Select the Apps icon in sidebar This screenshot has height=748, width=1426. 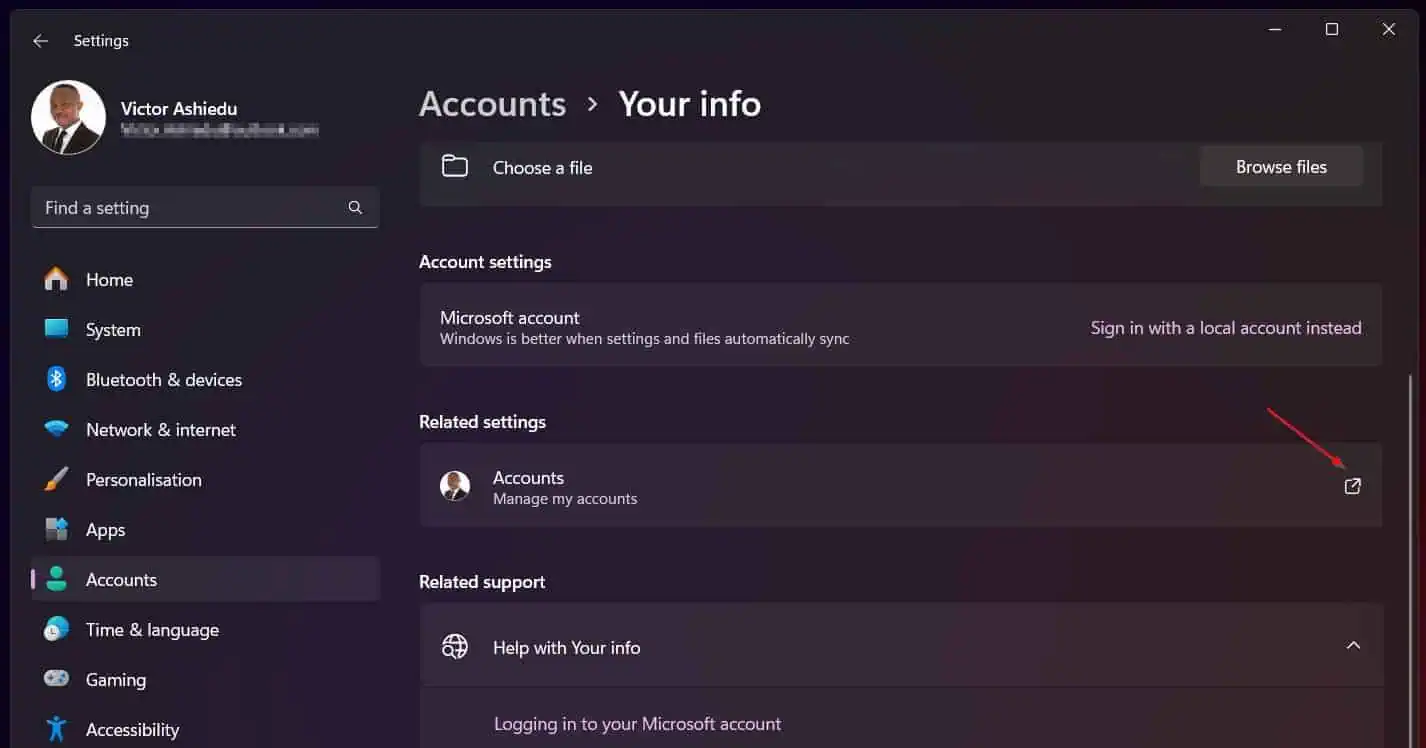pyautogui.click(x=57, y=529)
